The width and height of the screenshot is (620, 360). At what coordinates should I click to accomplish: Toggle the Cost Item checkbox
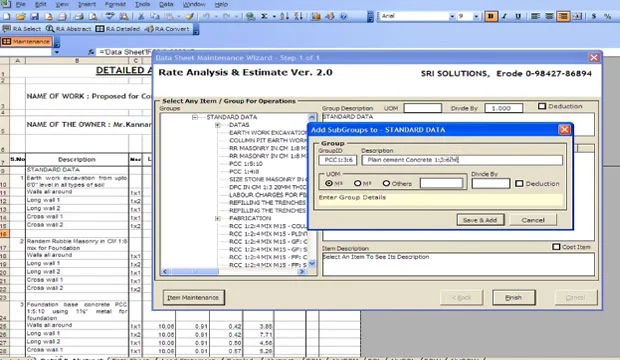click(x=556, y=246)
